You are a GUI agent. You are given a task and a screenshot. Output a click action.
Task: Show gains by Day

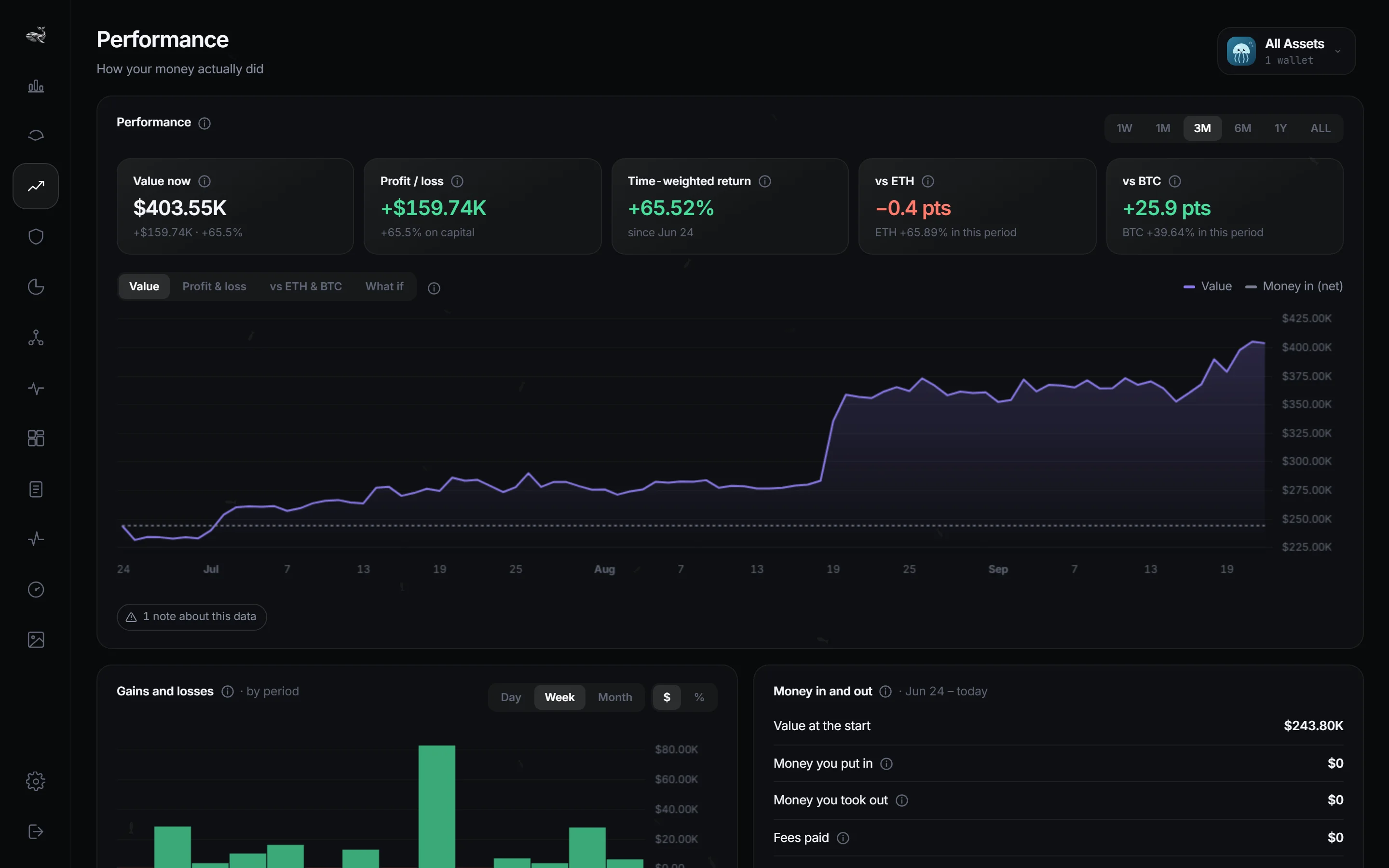pyautogui.click(x=510, y=697)
